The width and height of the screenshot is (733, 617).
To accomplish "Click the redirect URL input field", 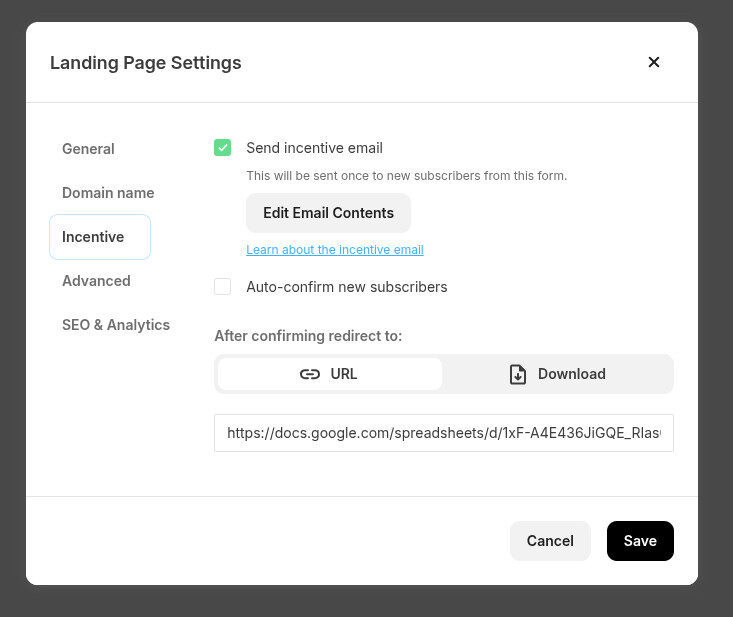I will coord(444,433).
